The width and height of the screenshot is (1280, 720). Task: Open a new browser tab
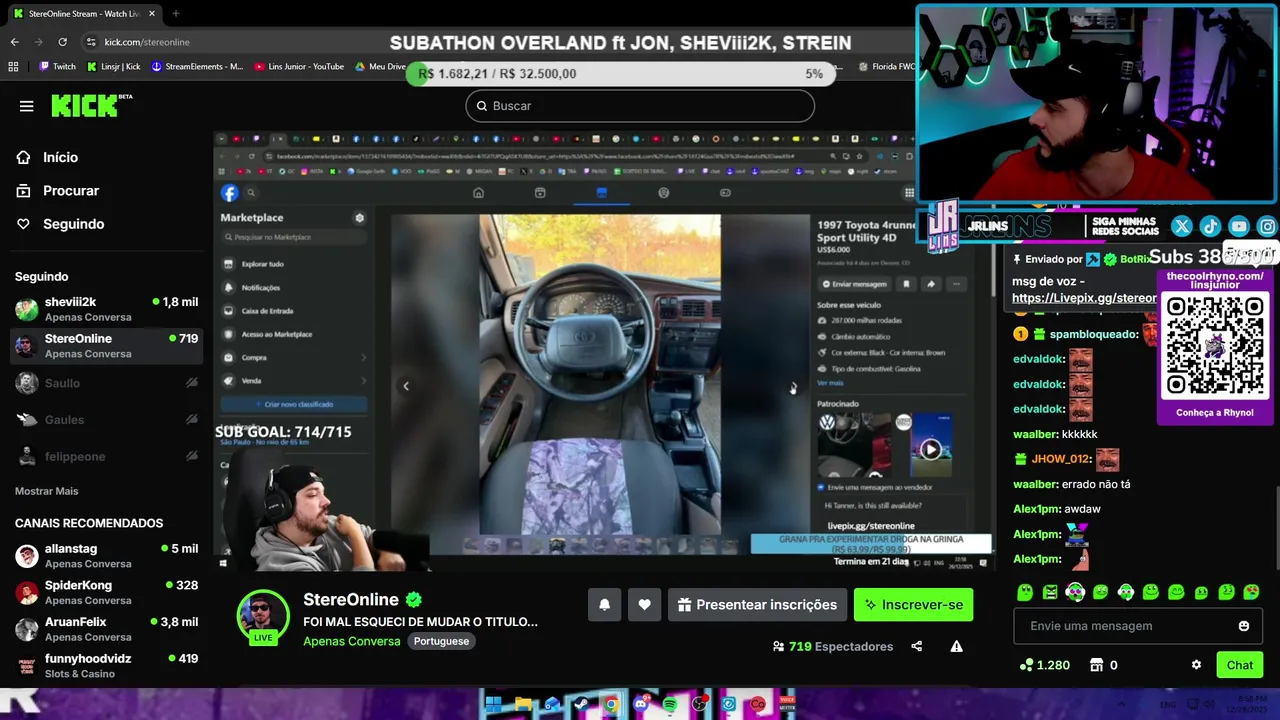pos(175,13)
